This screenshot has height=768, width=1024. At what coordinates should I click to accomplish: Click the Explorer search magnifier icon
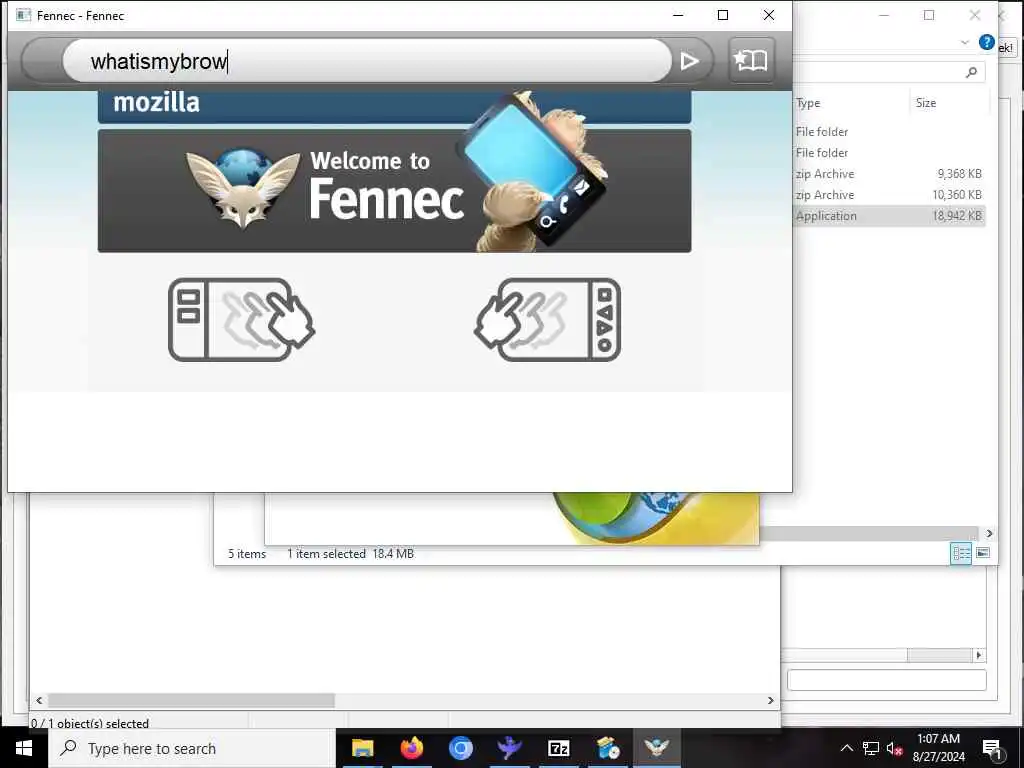point(971,72)
